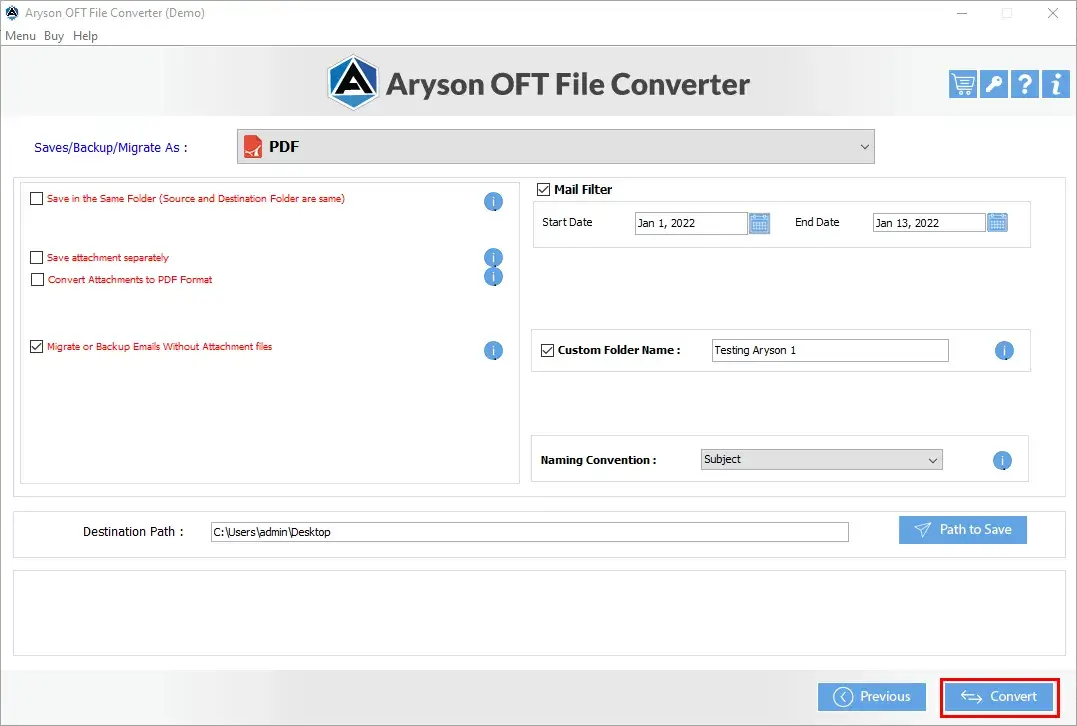Open the question mark help icon
This screenshot has height=726, width=1077.
1024,84
